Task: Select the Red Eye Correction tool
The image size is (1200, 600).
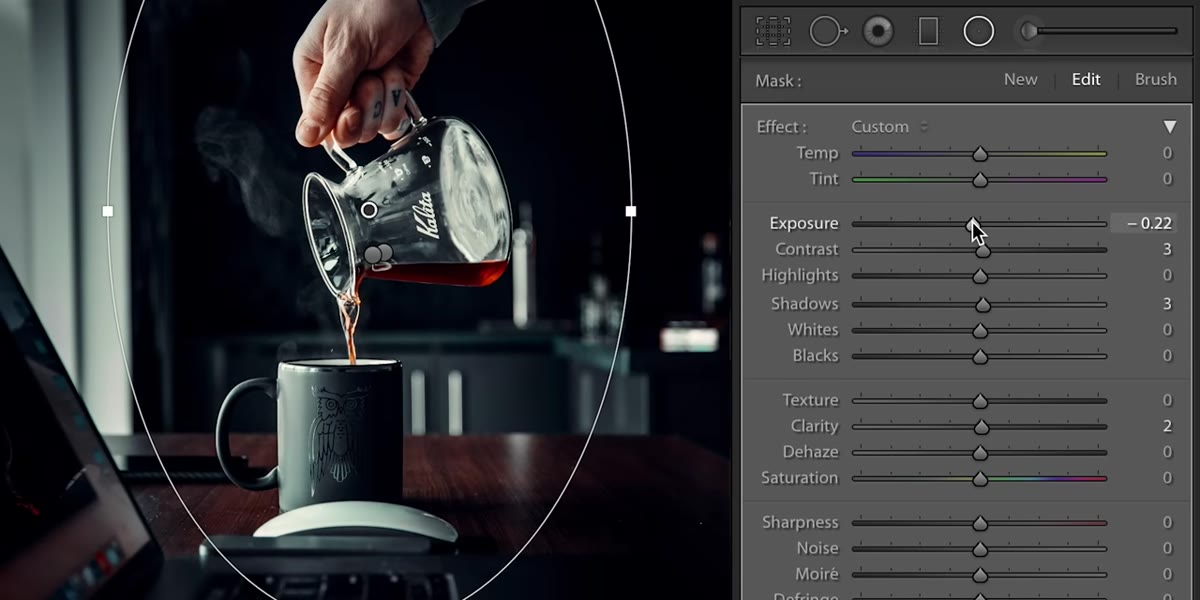Action: (x=878, y=32)
